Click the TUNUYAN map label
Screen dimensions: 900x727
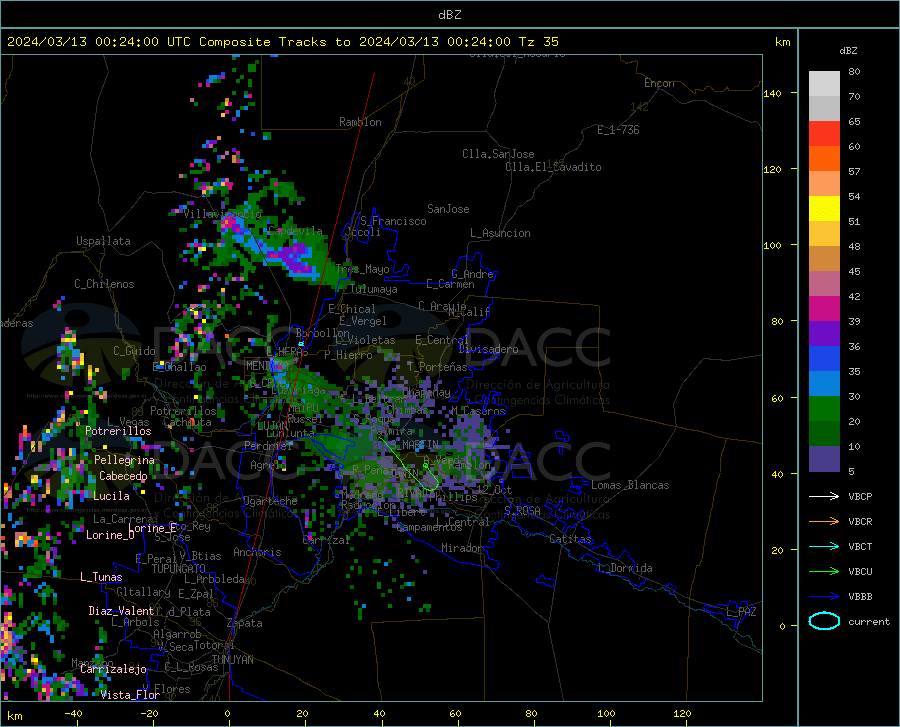[232, 660]
